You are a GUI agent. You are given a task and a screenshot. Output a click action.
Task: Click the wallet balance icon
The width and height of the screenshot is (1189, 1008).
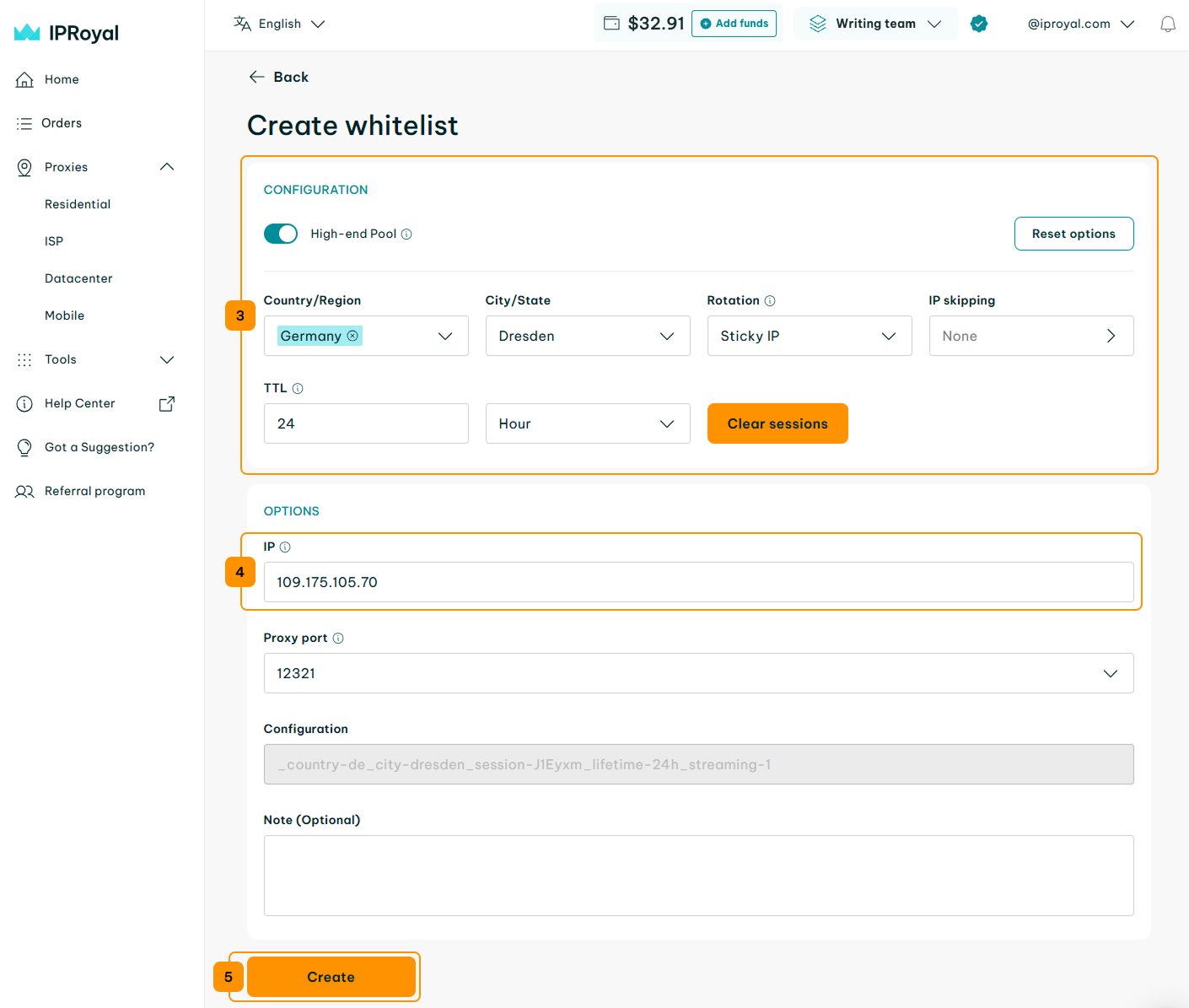611,24
